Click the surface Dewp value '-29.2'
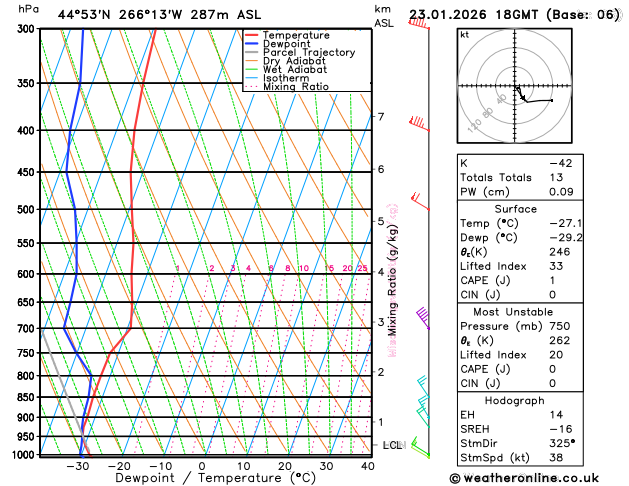This screenshot has height=486, width=629. [566, 238]
